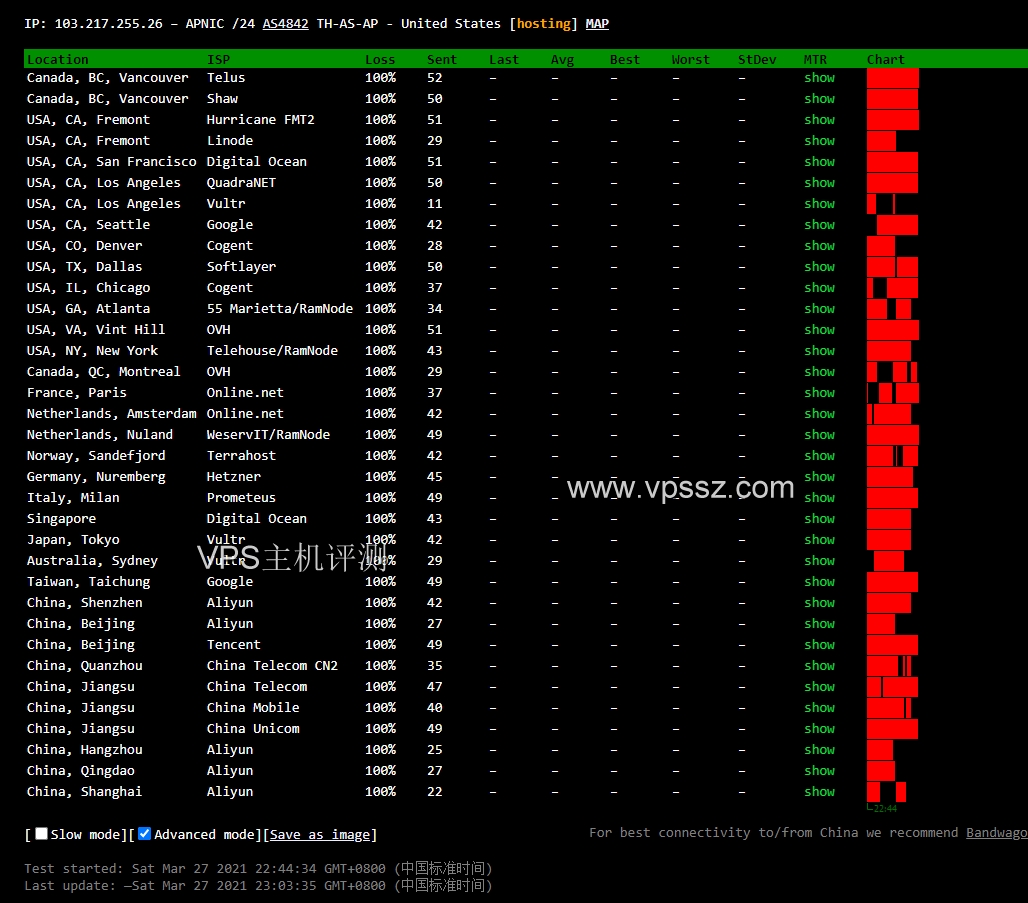This screenshot has height=903, width=1028.
Task: Show MTR for Amsterdam Online.net
Action: coord(820,413)
